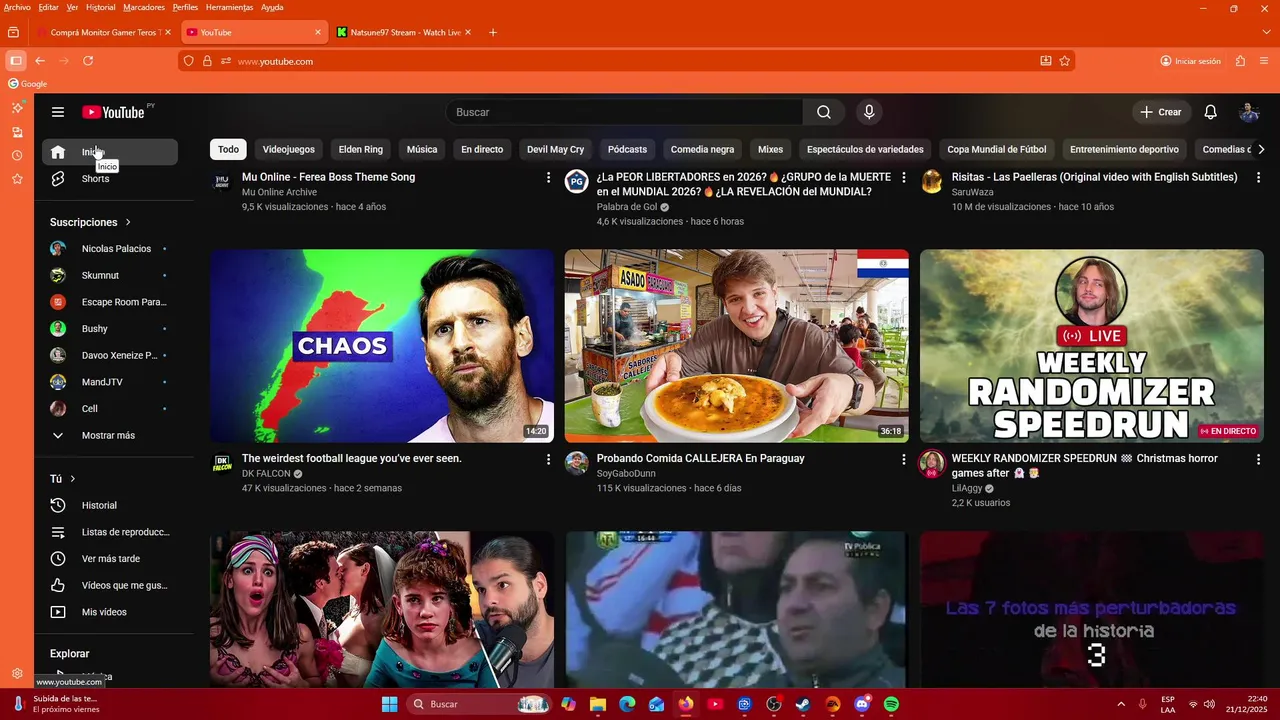Select the Videojuegos filter chip
Screen dimensions: 1280x720
[288, 149]
